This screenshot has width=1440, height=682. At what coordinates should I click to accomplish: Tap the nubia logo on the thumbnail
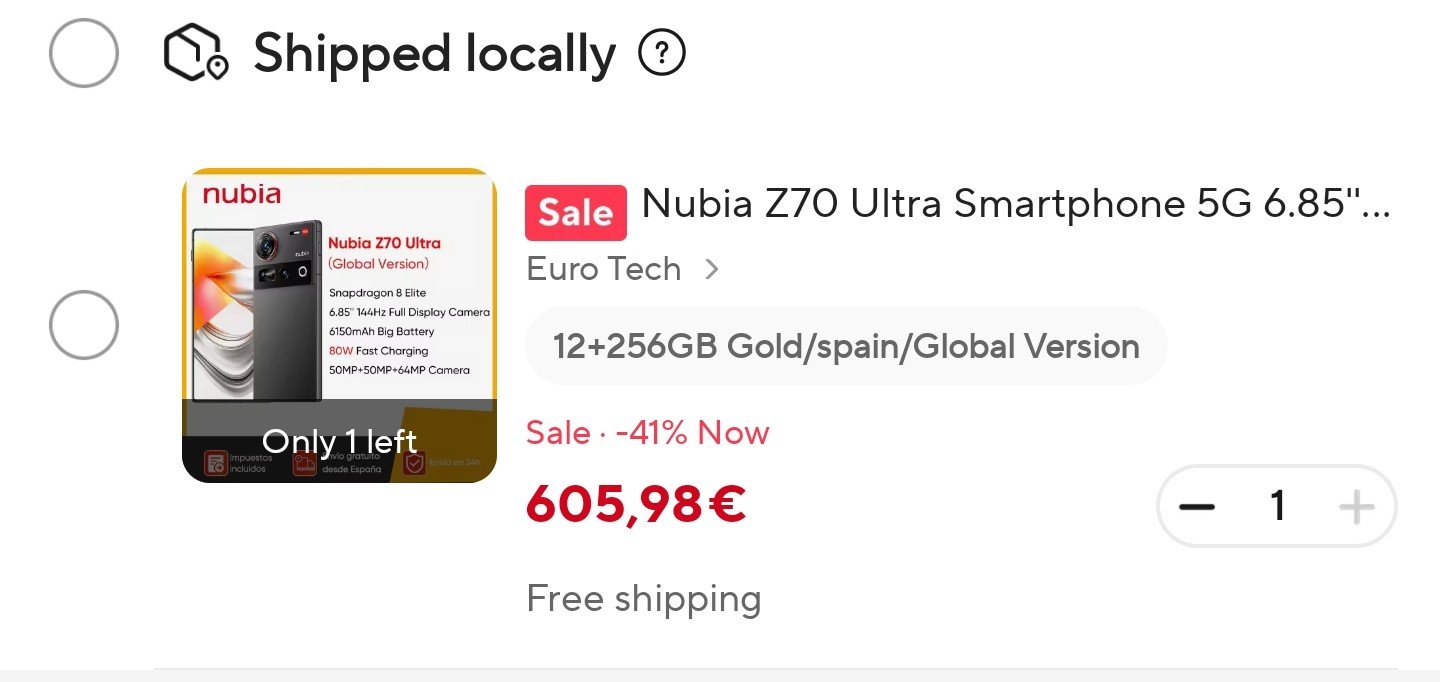(242, 194)
